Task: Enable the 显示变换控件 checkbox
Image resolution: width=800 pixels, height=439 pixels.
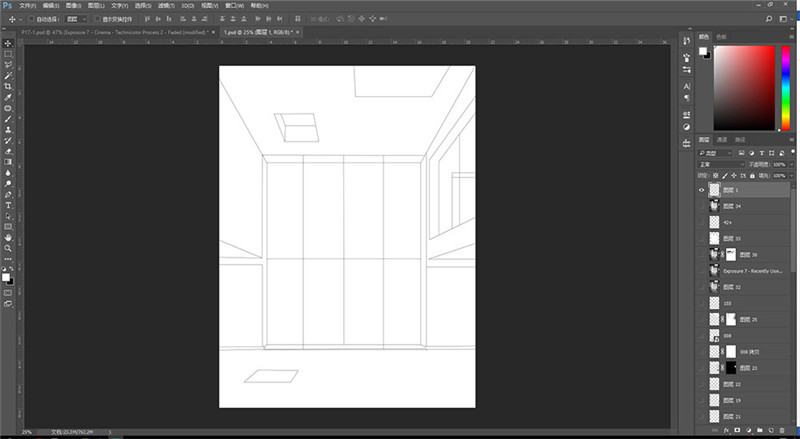Action: coord(97,19)
